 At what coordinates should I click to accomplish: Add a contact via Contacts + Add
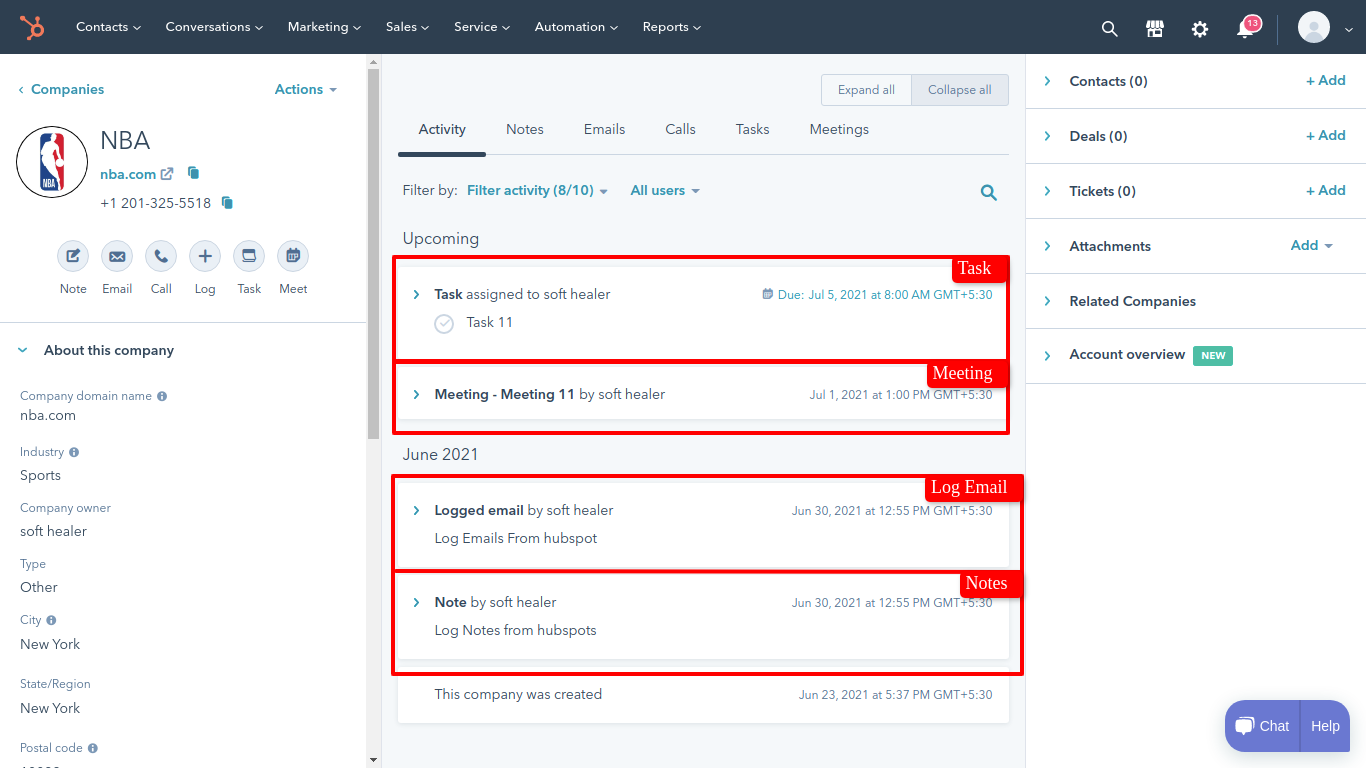pos(1326,81)
